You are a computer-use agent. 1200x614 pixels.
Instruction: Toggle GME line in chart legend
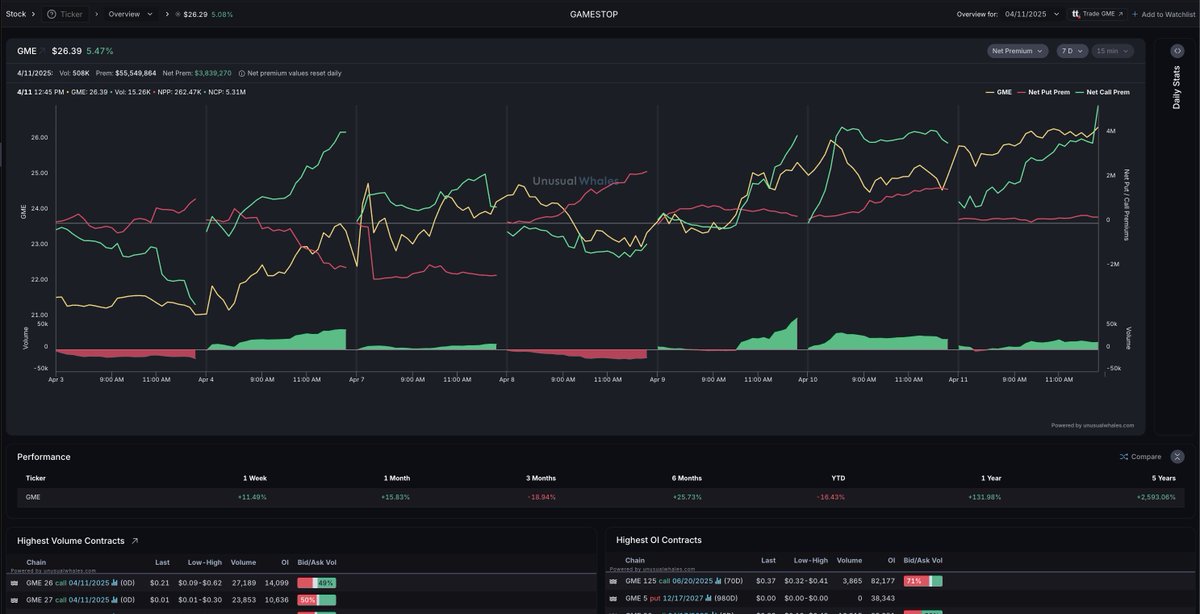[x=1000, y=92]
